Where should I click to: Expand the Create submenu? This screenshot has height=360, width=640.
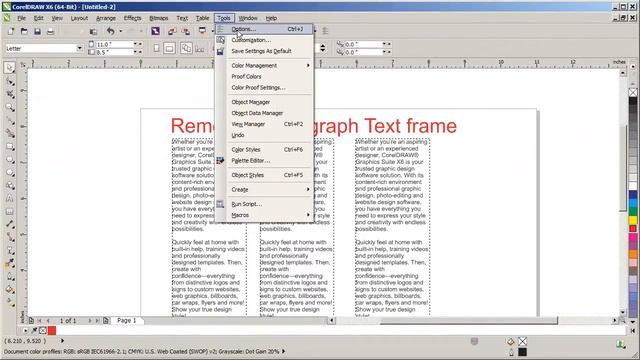coord(308,189)
